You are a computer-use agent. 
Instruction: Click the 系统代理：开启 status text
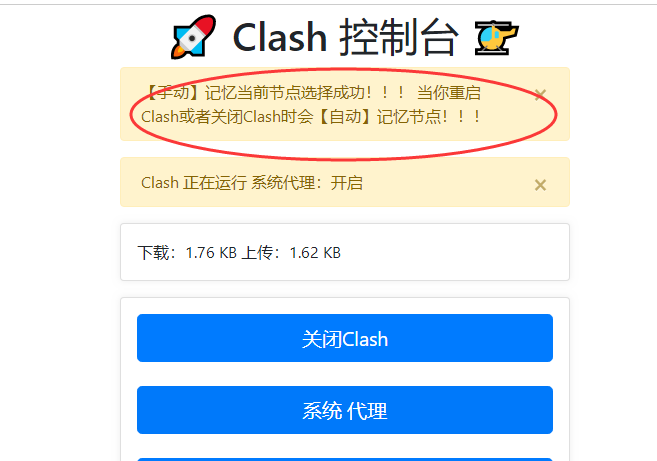(307, 183)
